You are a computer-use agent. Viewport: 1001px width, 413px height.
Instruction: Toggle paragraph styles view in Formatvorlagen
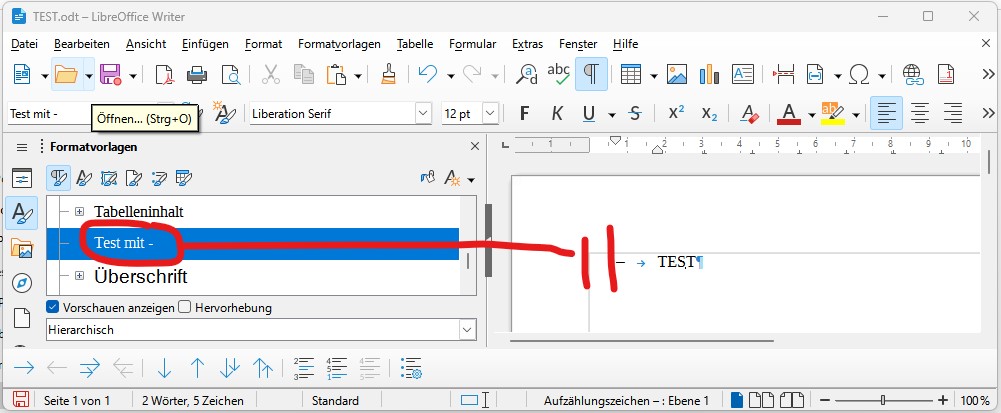[x=59, y=178]
